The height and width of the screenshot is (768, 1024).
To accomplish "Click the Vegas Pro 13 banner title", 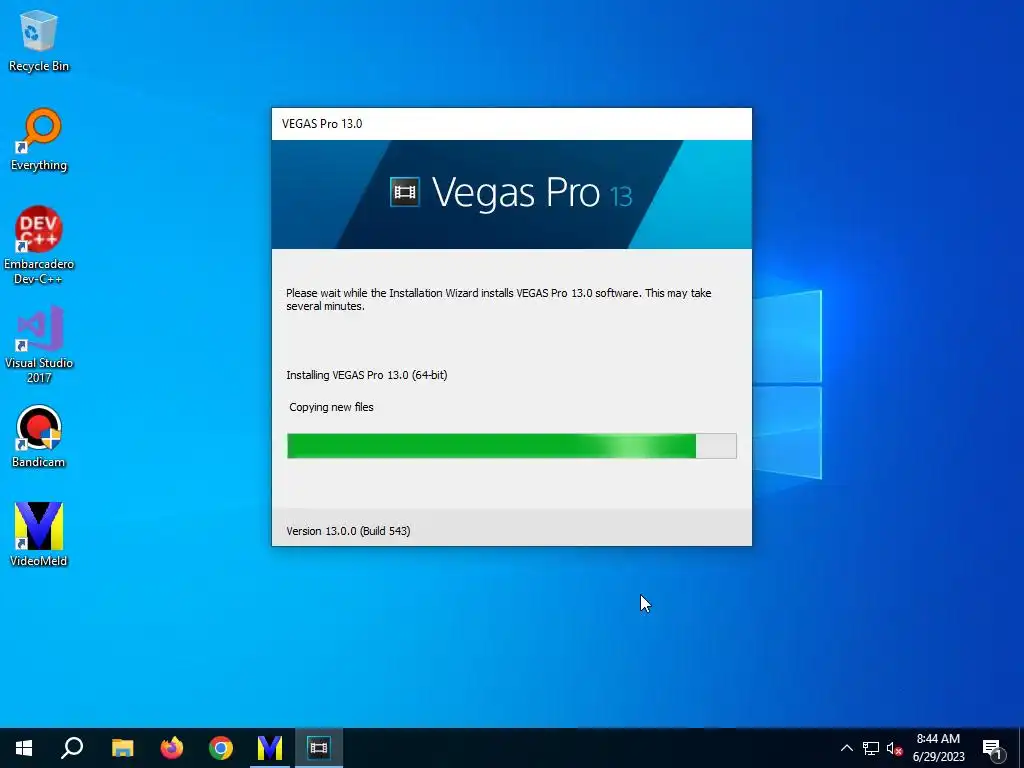I will pos(532,193).
